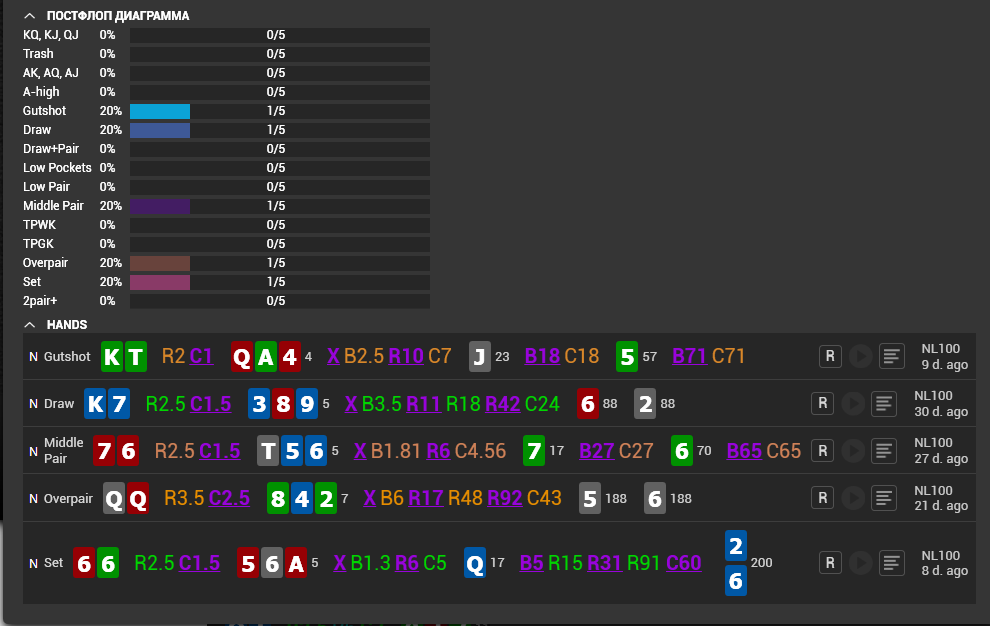Image resolution: width=990 pixels, height=626 pixels.
Task: Click the Overpair brown bar
Action: (x=160, y=263)
